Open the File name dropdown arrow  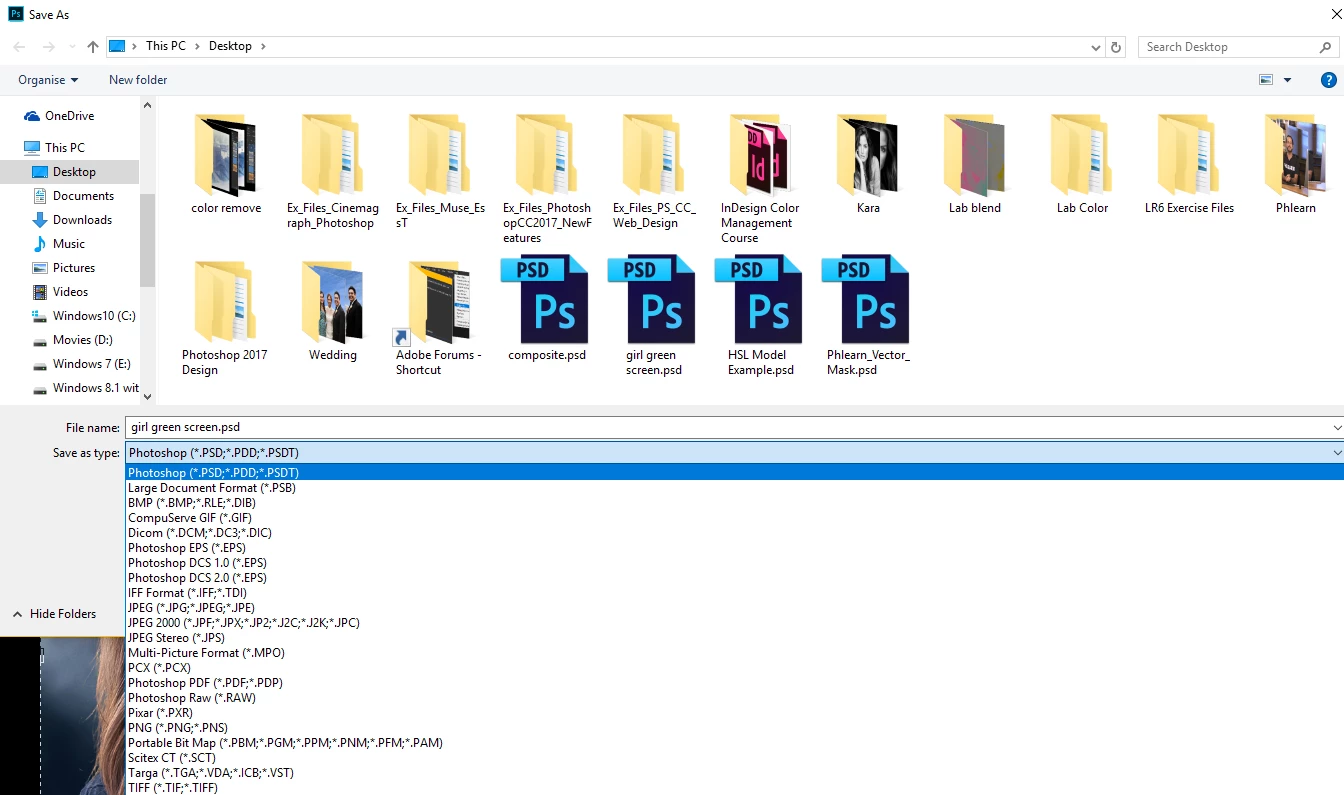point(1337,428)
